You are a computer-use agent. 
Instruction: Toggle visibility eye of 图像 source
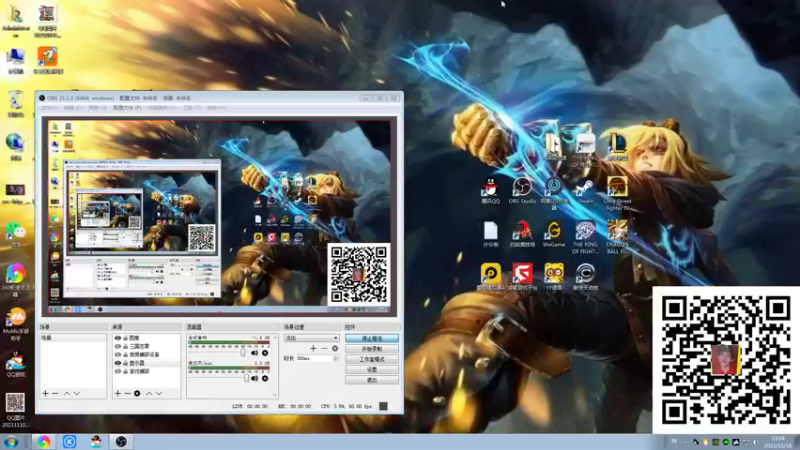(118, 338)
